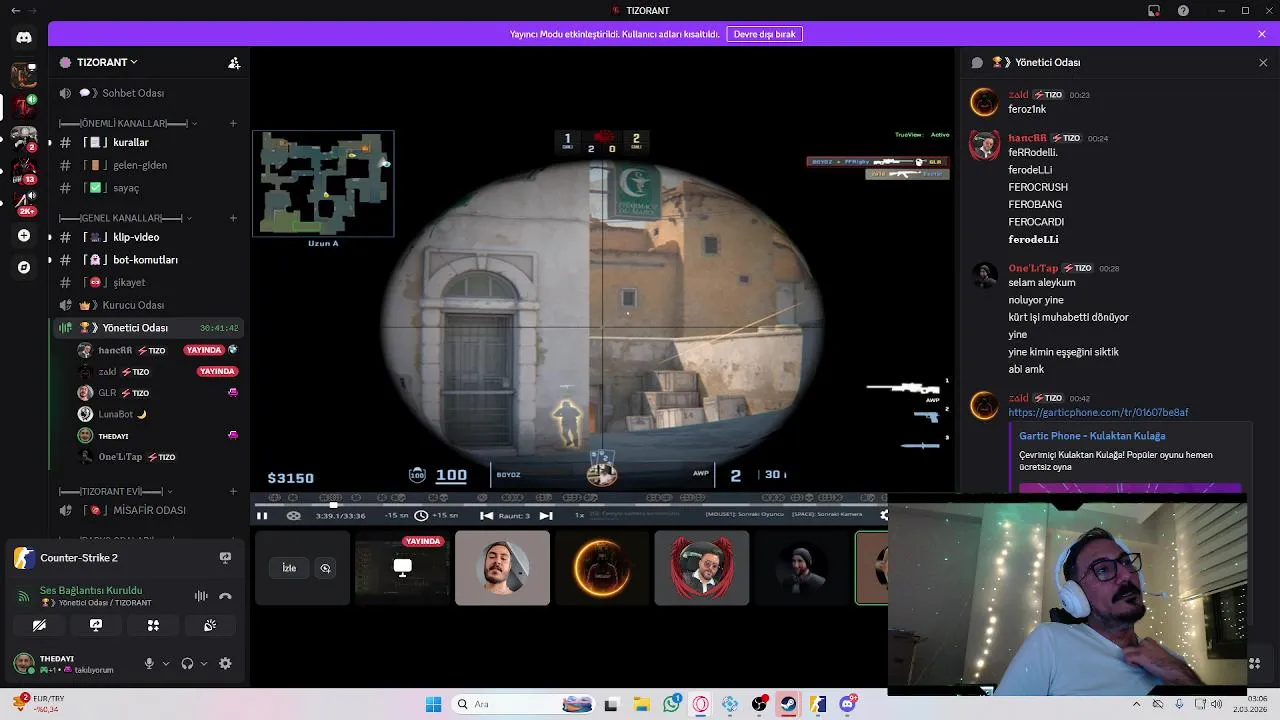
Task: Click the Devre dışı bırak button
Action: pyautogui.click(x=764, y=34)
